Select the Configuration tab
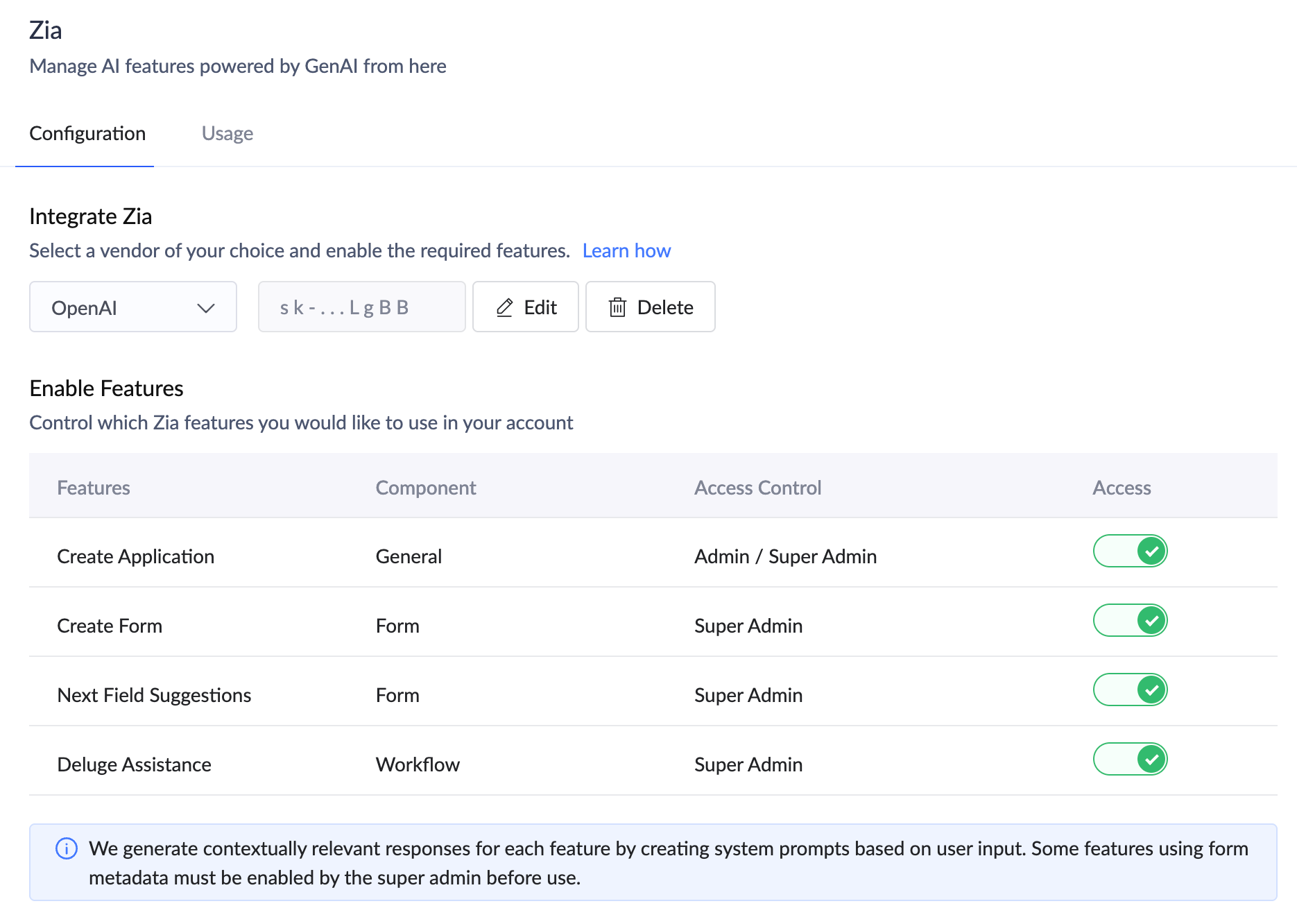Viewport: 1297px width, 924px height. pos(87,133)
